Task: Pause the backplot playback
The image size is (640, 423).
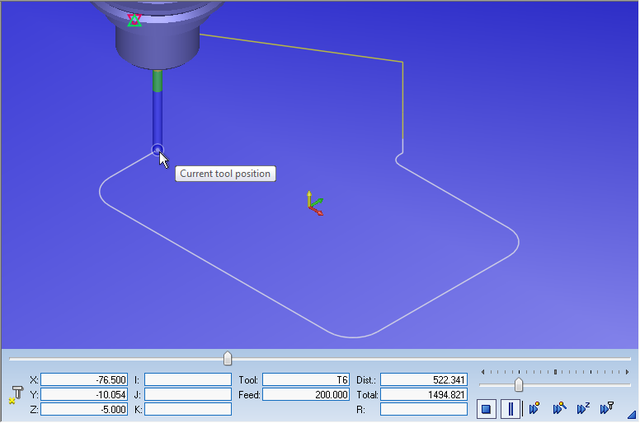Action: (510, 409)
